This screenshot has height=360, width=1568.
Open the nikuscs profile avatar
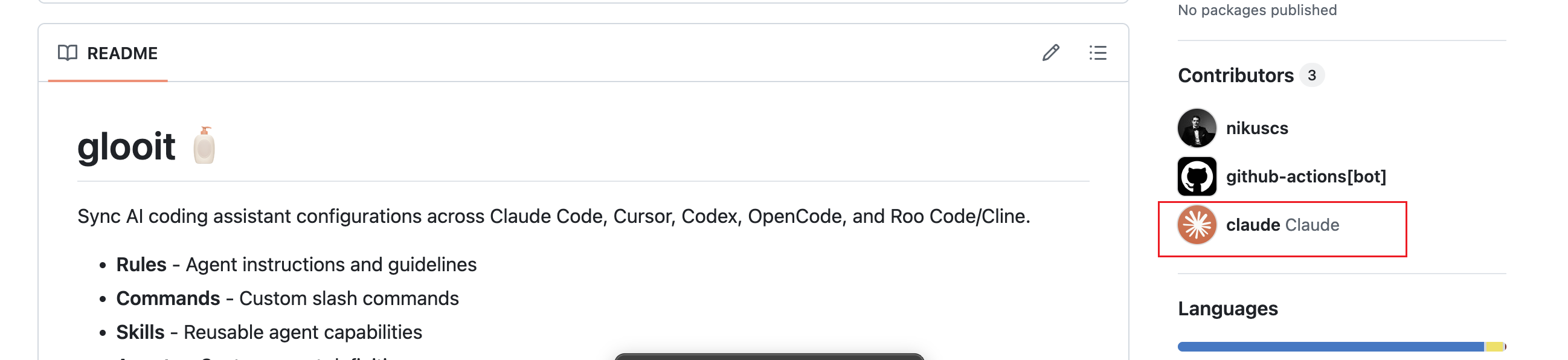(1197, 128)
